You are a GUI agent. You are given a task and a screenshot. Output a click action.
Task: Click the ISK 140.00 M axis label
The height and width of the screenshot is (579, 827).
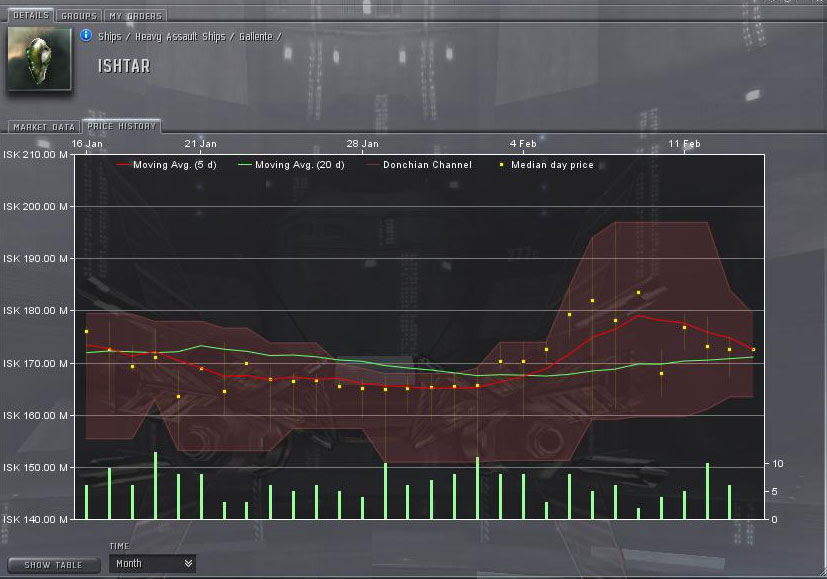[35, 519]
